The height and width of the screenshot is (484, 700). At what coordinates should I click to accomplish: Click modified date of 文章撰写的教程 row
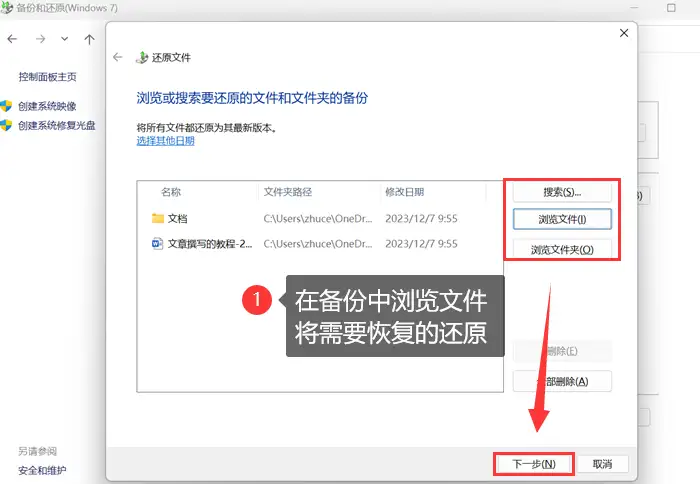click(x=421, y=244)
